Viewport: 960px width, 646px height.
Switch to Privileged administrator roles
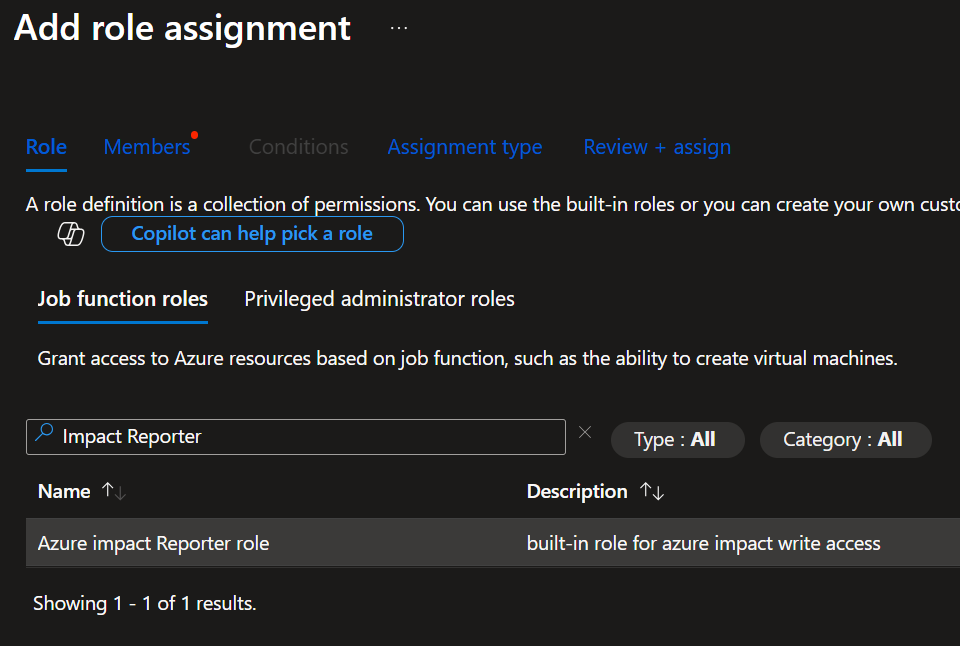coord(379,299)
